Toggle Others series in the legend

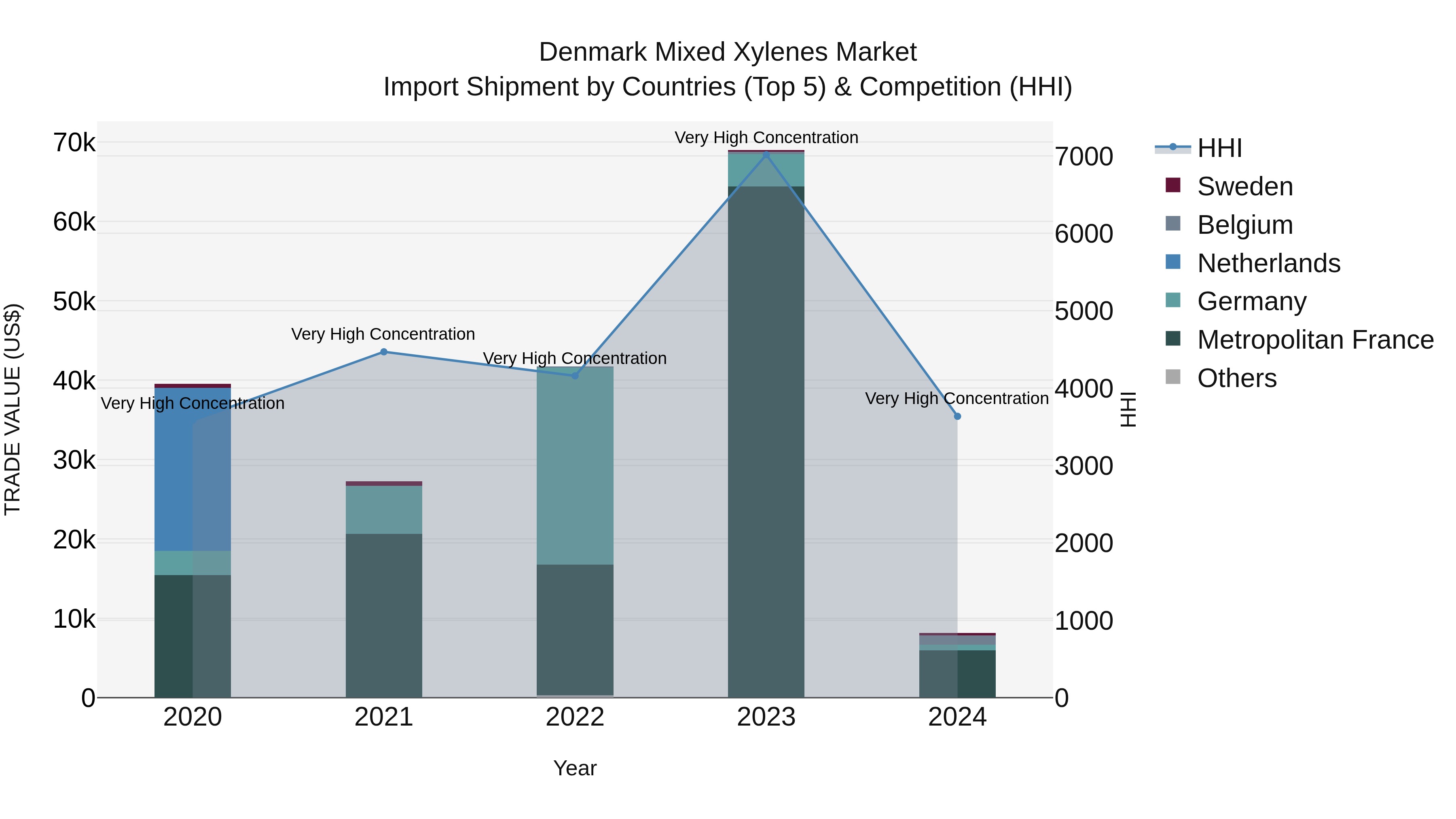point(1221,378)
